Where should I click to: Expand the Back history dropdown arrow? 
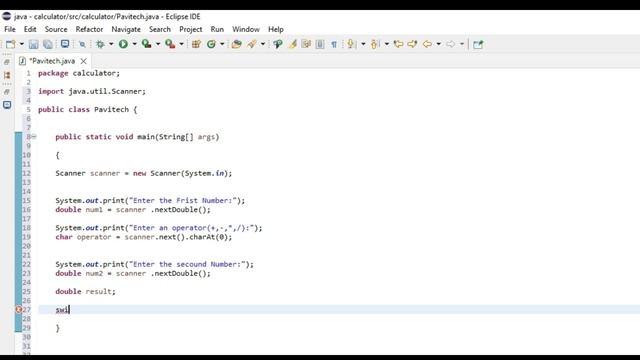click(x=438, y=44)
